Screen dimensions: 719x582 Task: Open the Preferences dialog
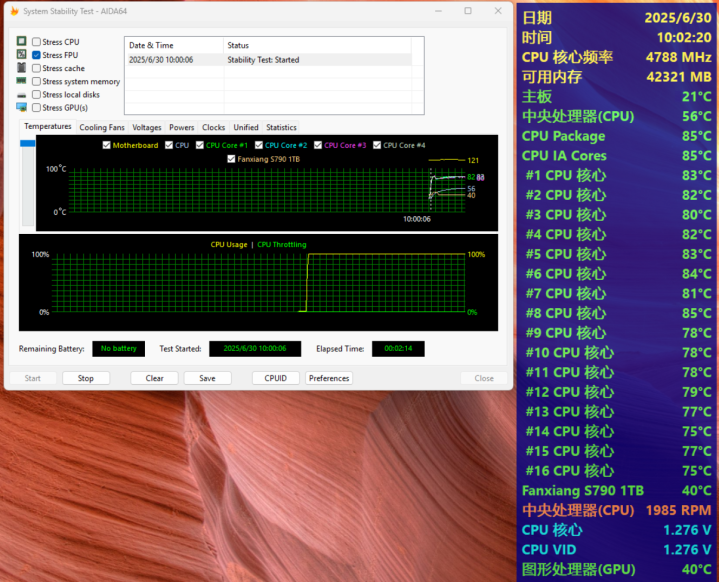click(x=329, y=378)
